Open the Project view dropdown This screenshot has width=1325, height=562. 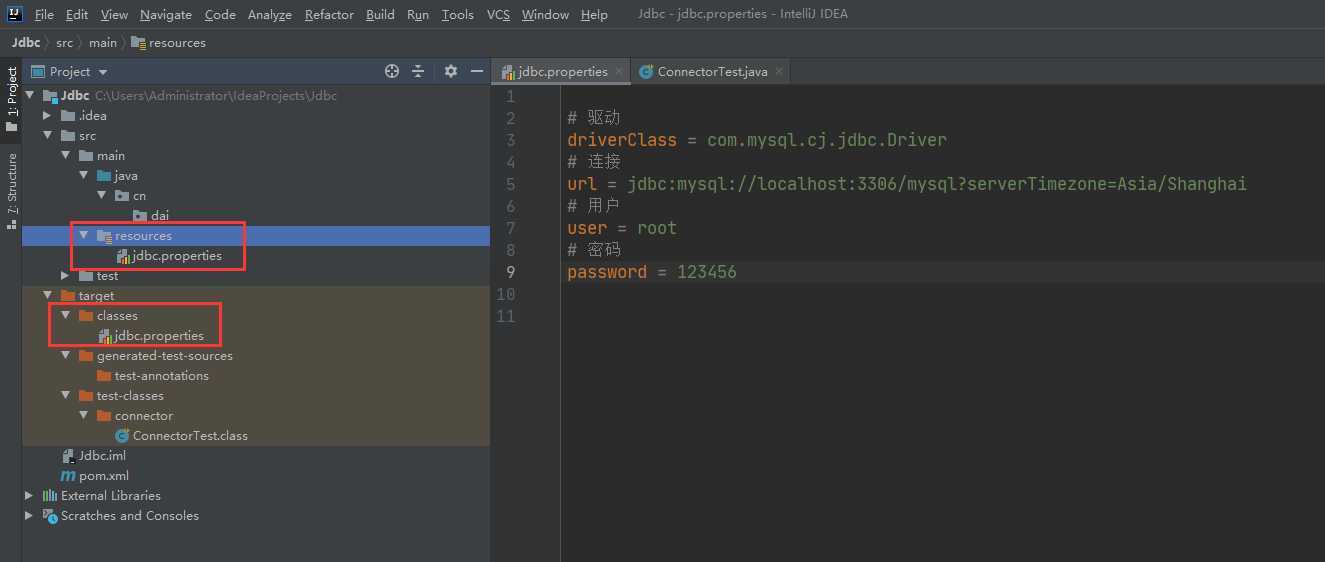[x=69, y=72]
